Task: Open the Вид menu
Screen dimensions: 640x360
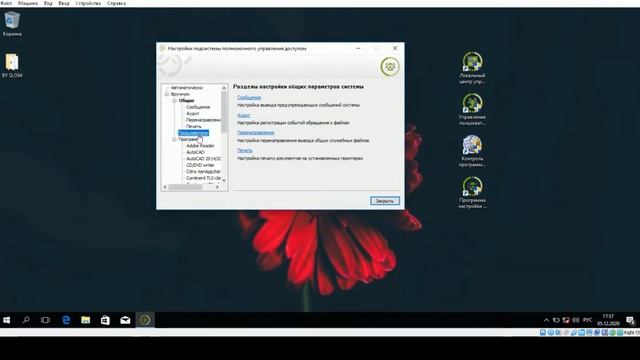Action: tap(48, 3)
